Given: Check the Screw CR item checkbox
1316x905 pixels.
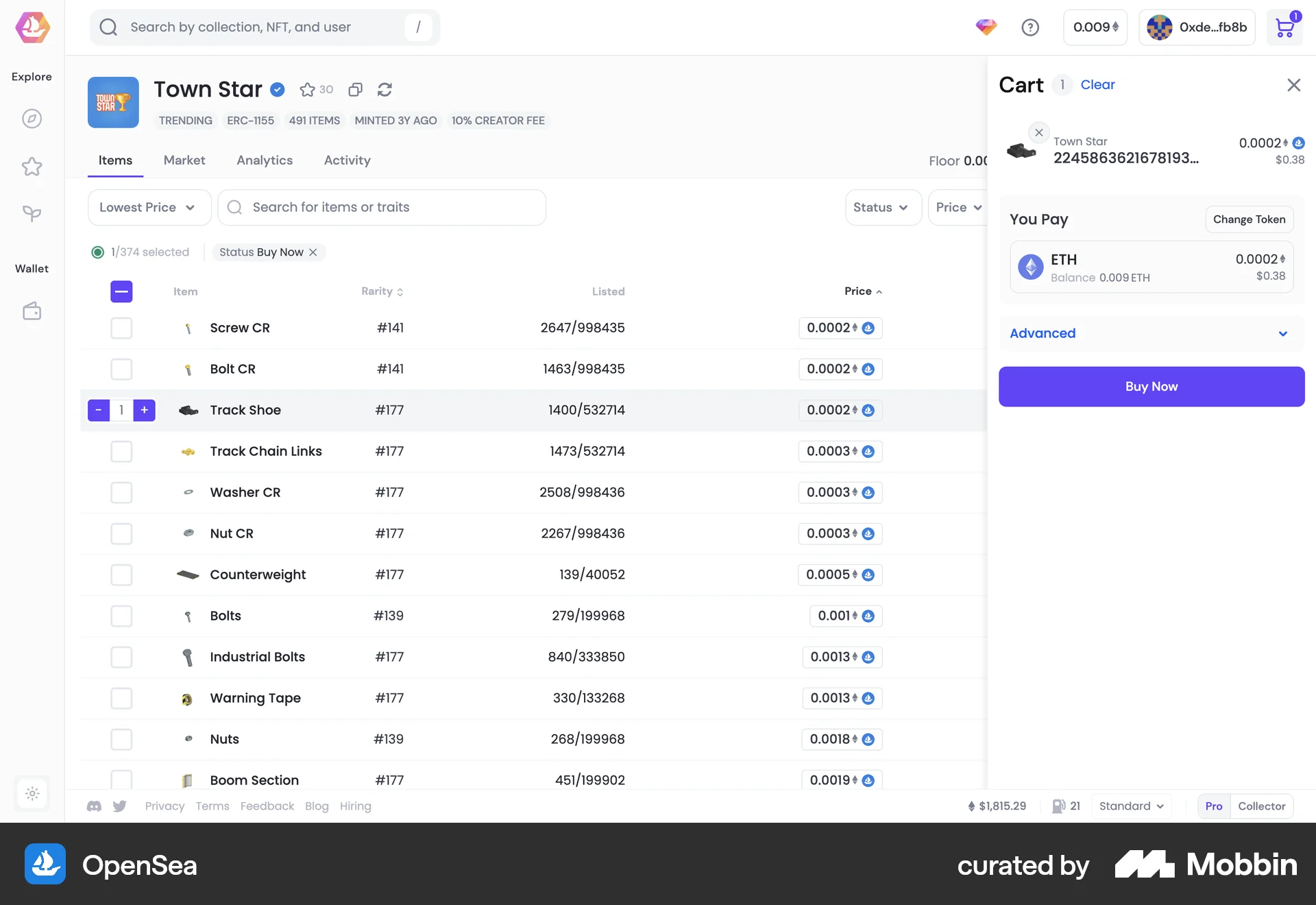Looking at the screenshot, I should tap(121, 328).
